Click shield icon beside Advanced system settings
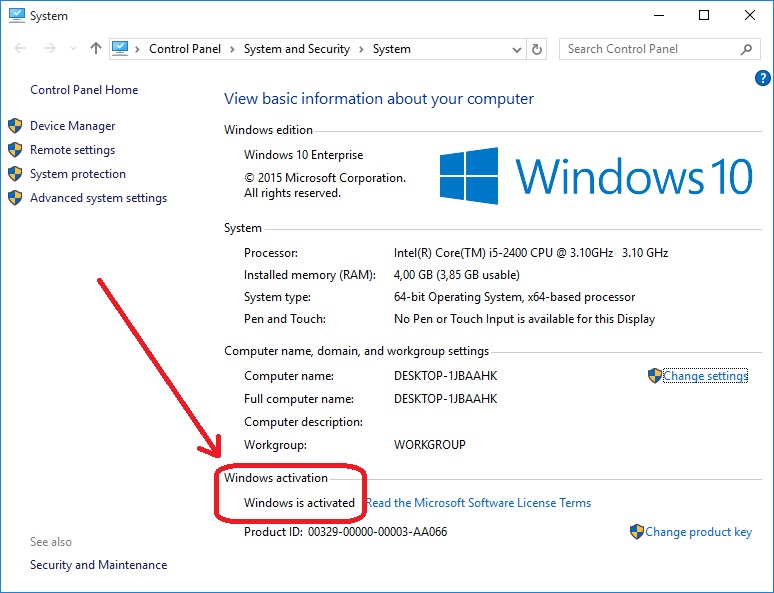Viewport: 774px width, 593px height. point(15,198)
